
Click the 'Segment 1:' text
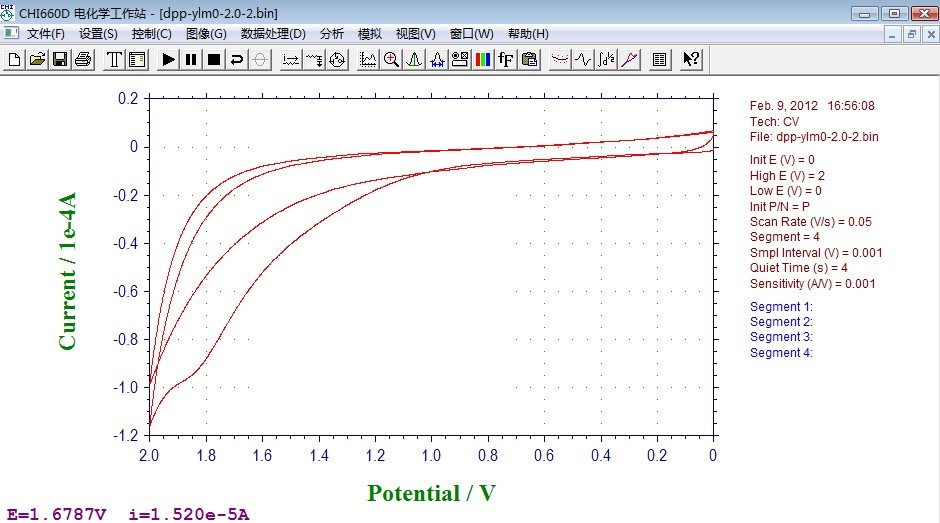[x=781, y=306]
